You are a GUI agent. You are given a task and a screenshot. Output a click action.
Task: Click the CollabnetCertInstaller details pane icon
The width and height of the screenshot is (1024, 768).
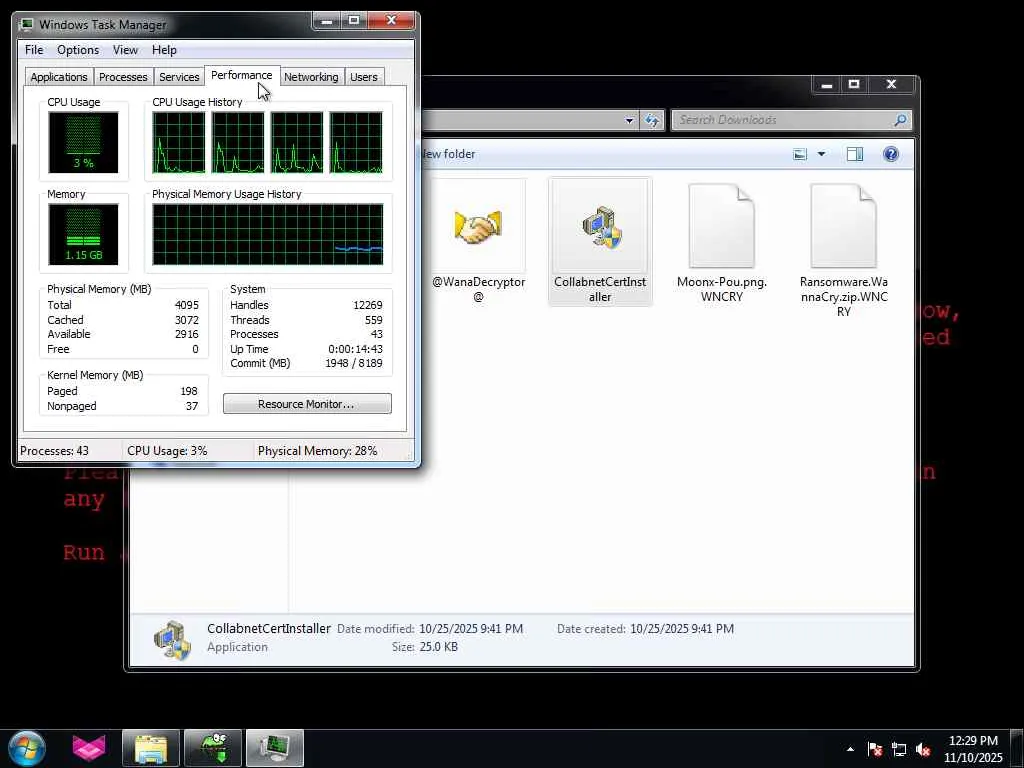pyautogui.click(x=172, y=640)
